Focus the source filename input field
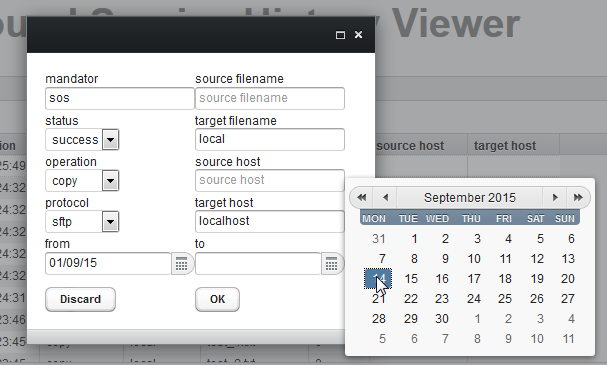 click(270, 98)
